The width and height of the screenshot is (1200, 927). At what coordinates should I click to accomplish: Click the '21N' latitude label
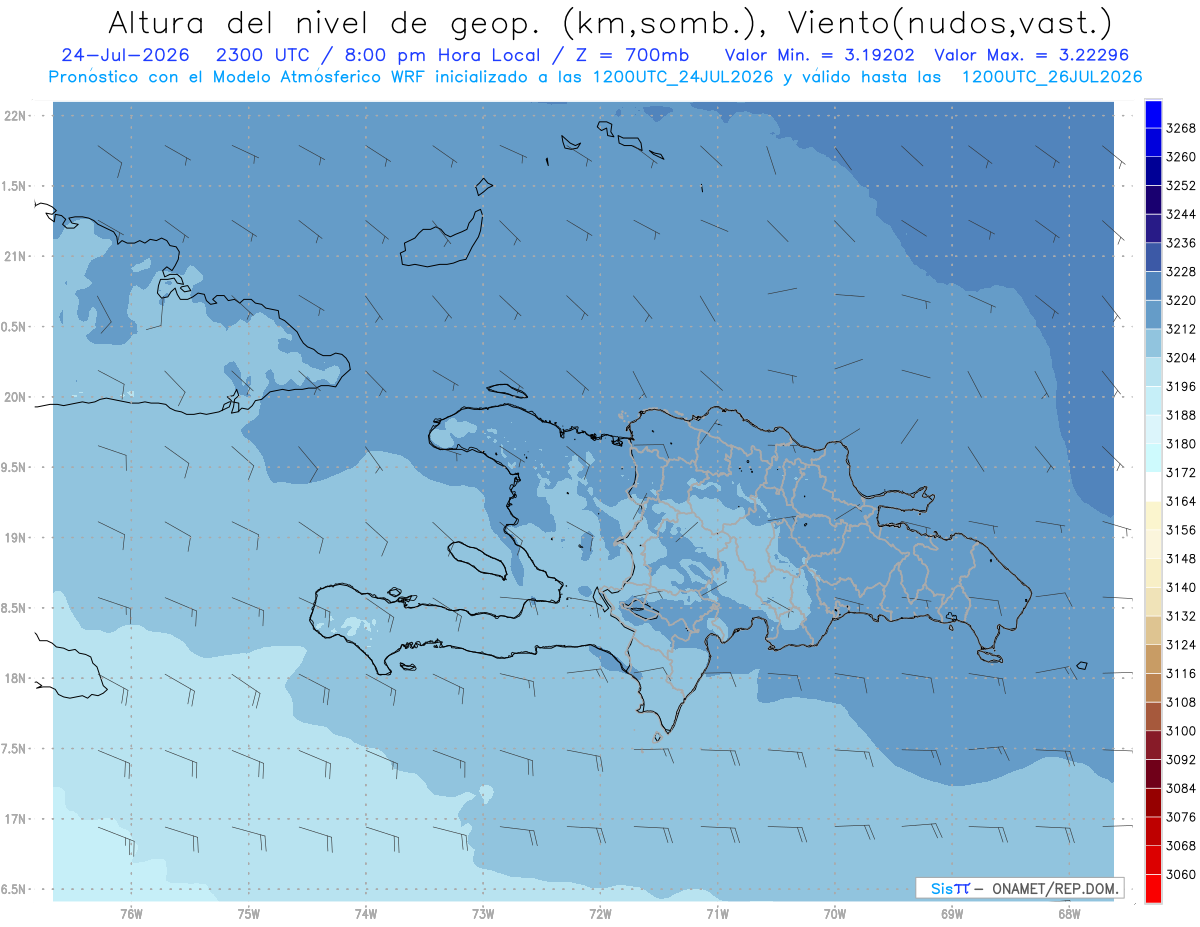(17, 257)
